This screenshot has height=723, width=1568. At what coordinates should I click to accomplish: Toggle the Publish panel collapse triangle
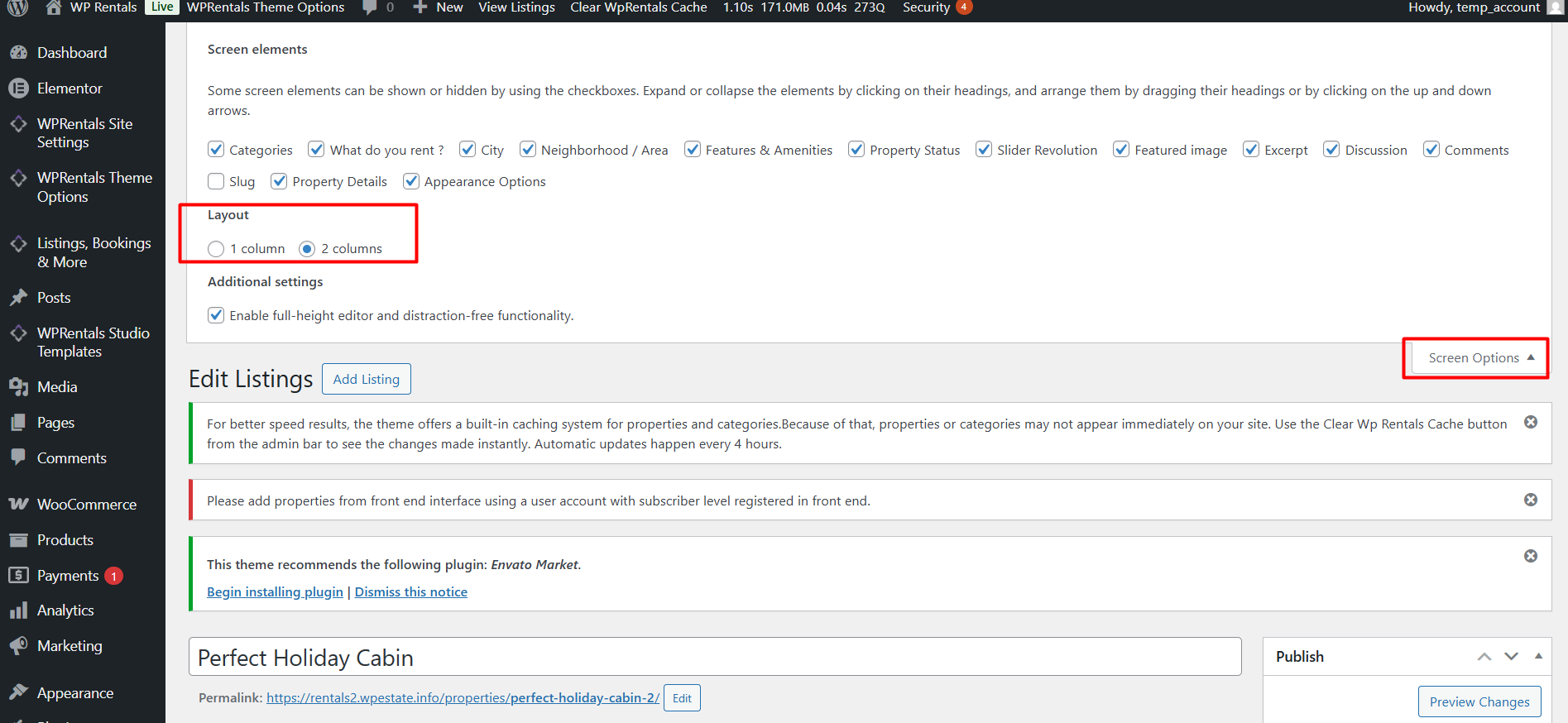point(1538,656)
